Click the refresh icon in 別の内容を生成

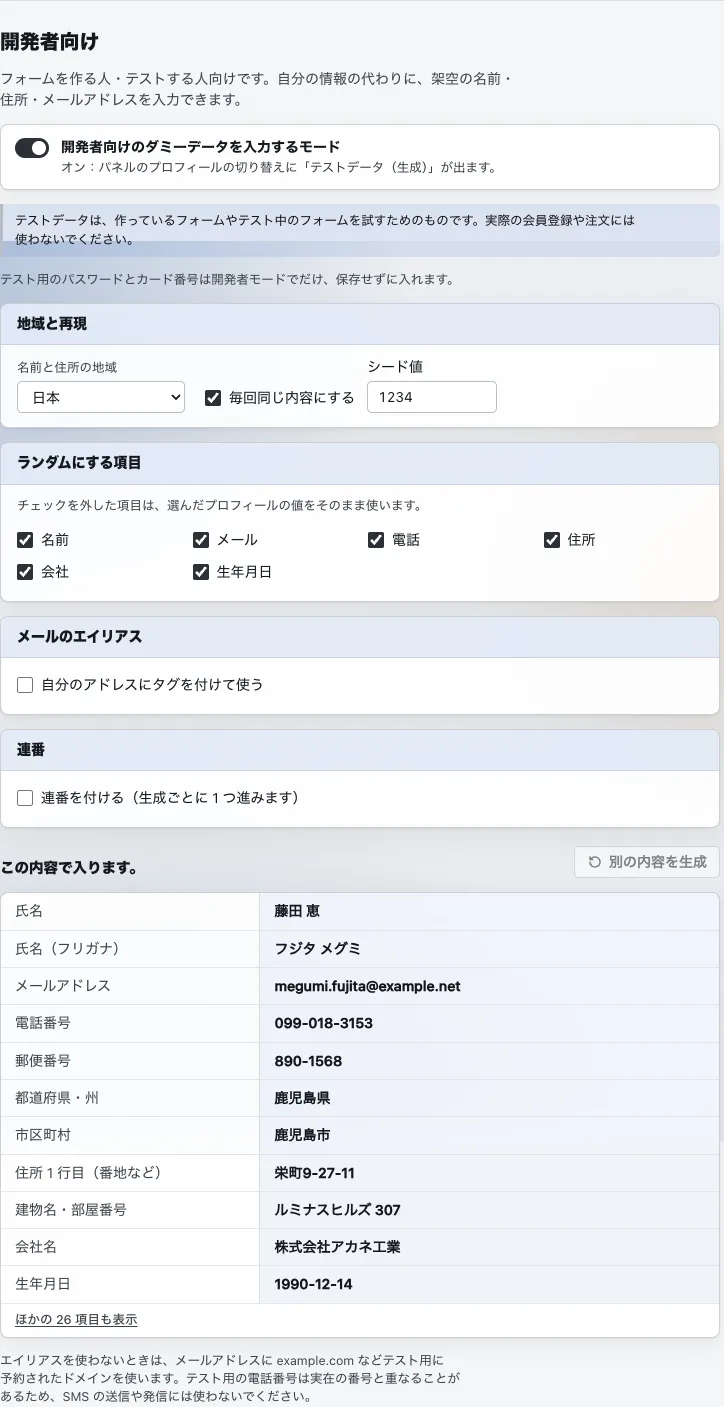point(595,862)
